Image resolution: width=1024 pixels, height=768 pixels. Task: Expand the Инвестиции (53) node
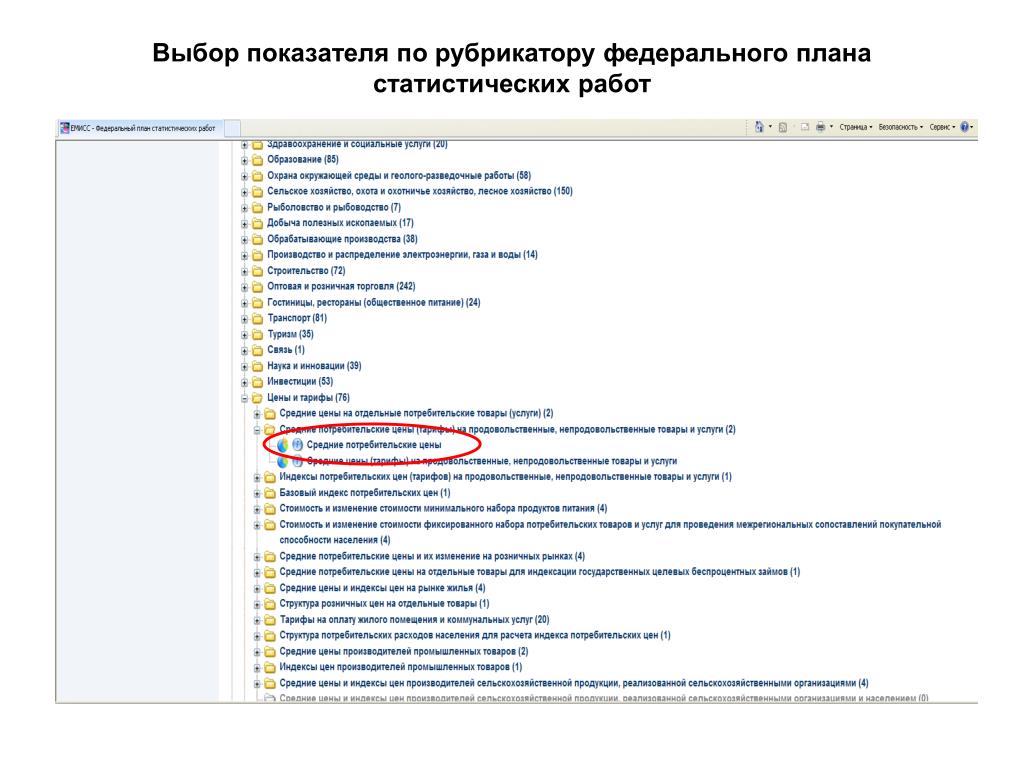[244, 382]
